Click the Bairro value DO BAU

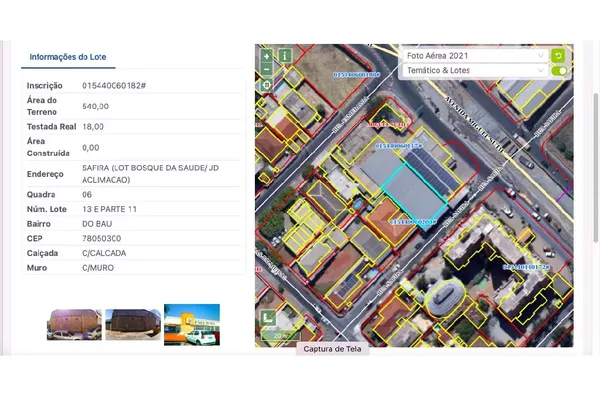click(x=97, y=224)
